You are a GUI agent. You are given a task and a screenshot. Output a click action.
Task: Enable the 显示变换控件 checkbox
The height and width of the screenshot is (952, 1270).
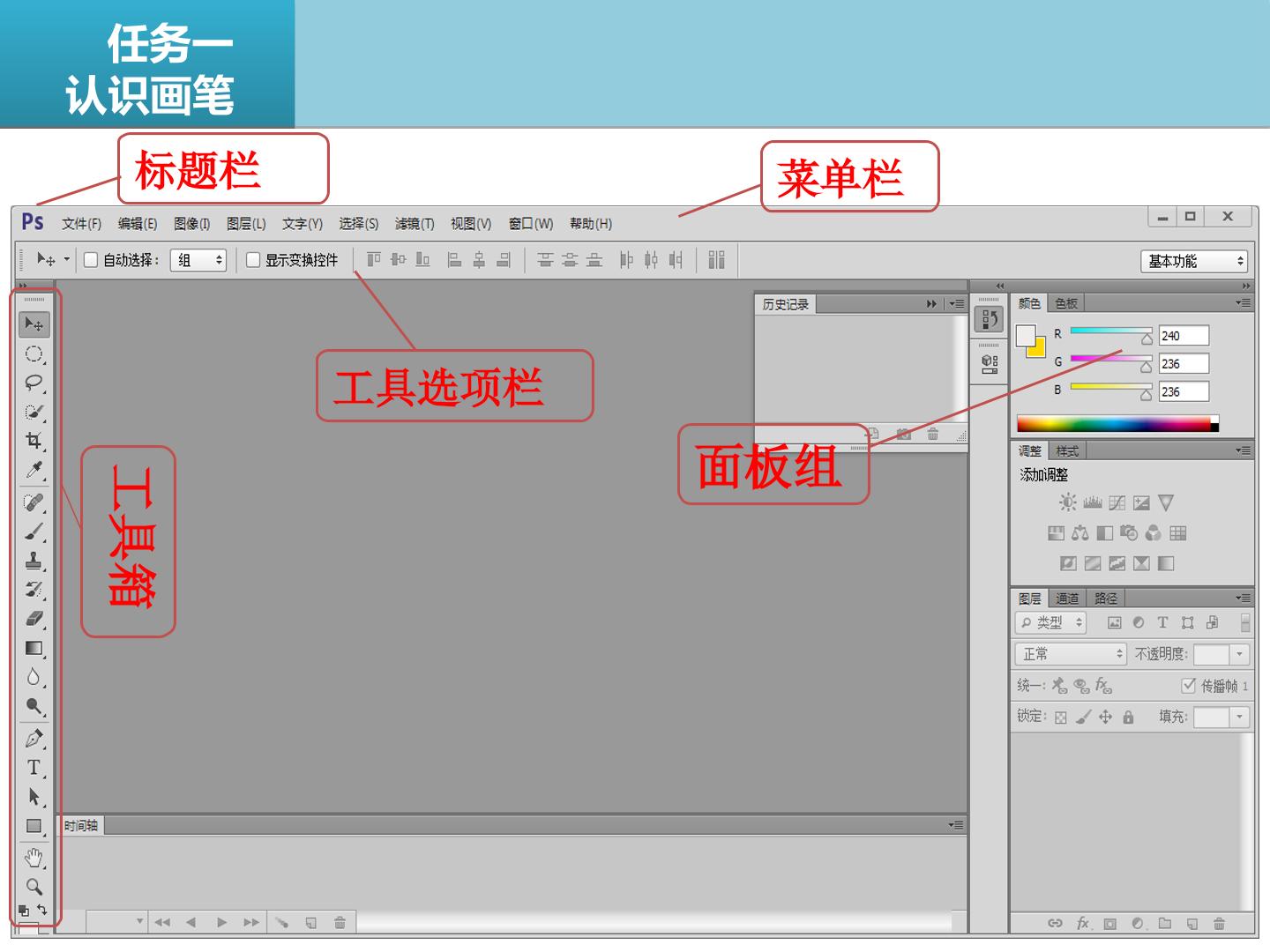point(253,260)
